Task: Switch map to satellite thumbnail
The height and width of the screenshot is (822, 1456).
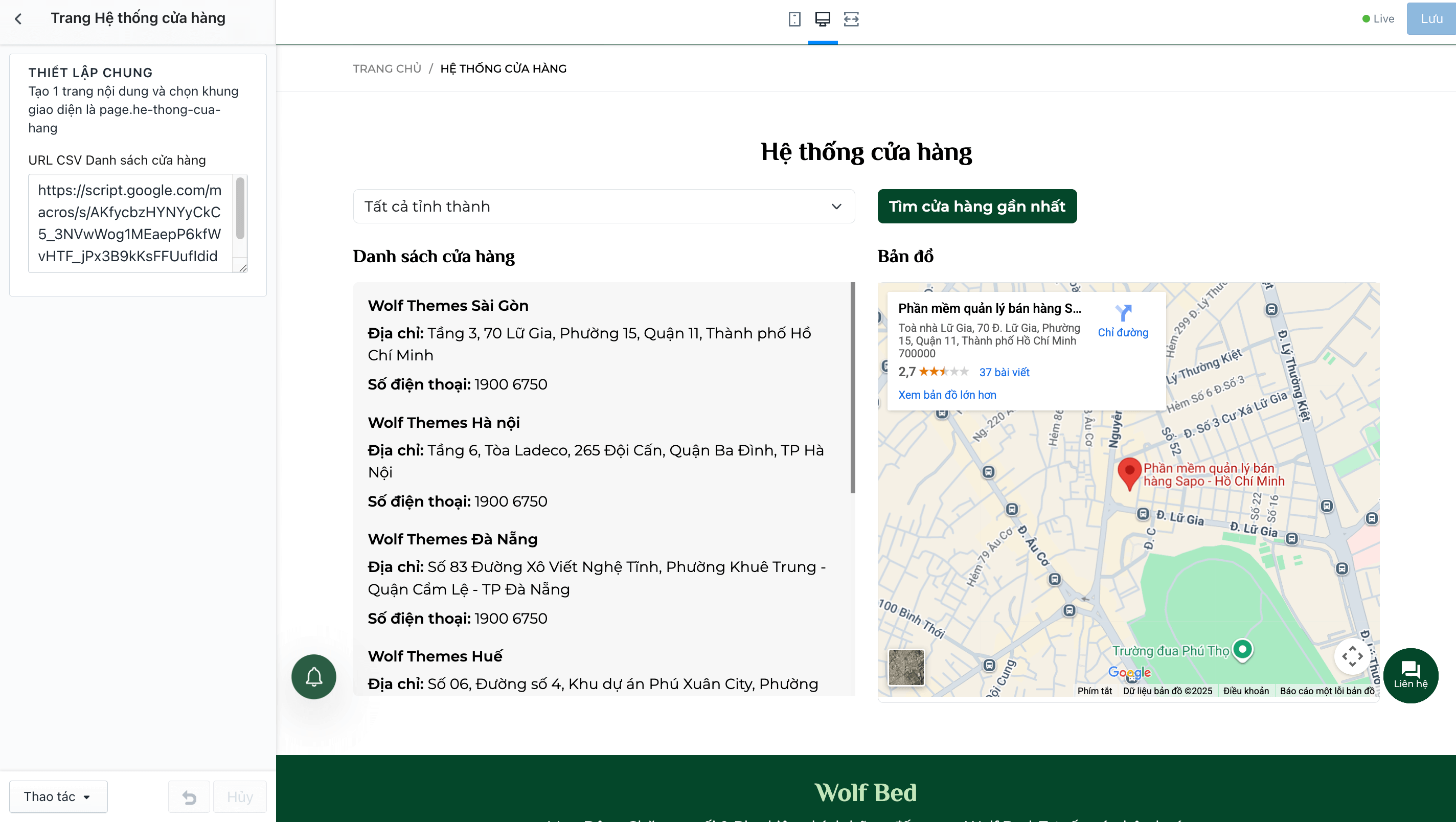Action: point(906,667)
